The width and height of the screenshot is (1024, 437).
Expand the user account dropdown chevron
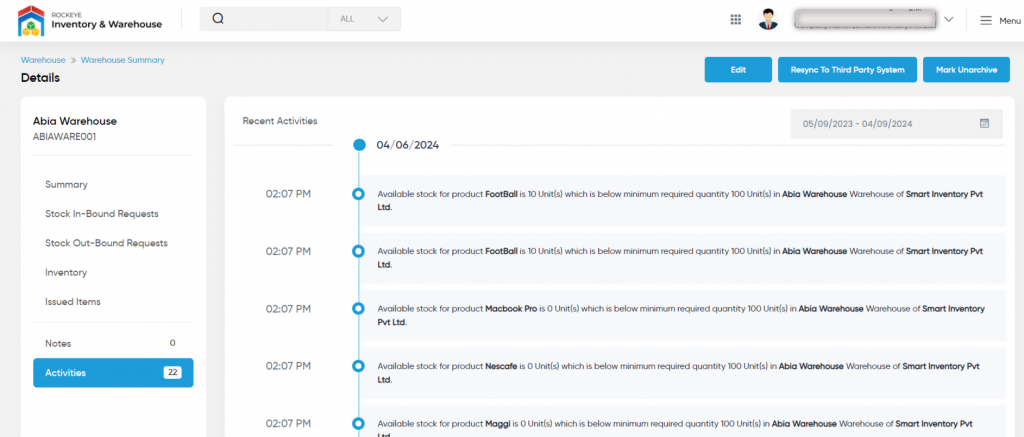pos(948,20)
